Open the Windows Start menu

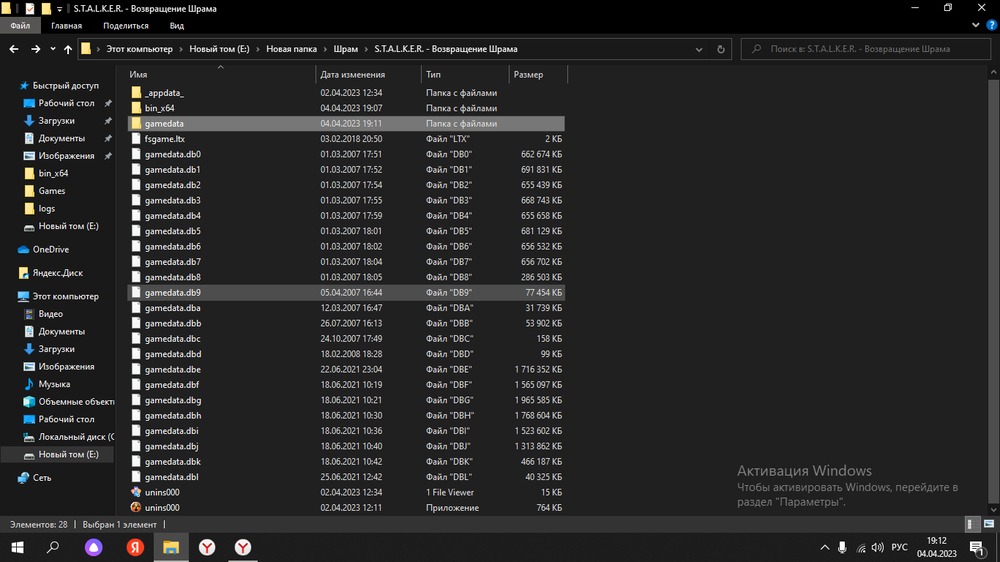point(17,547)
